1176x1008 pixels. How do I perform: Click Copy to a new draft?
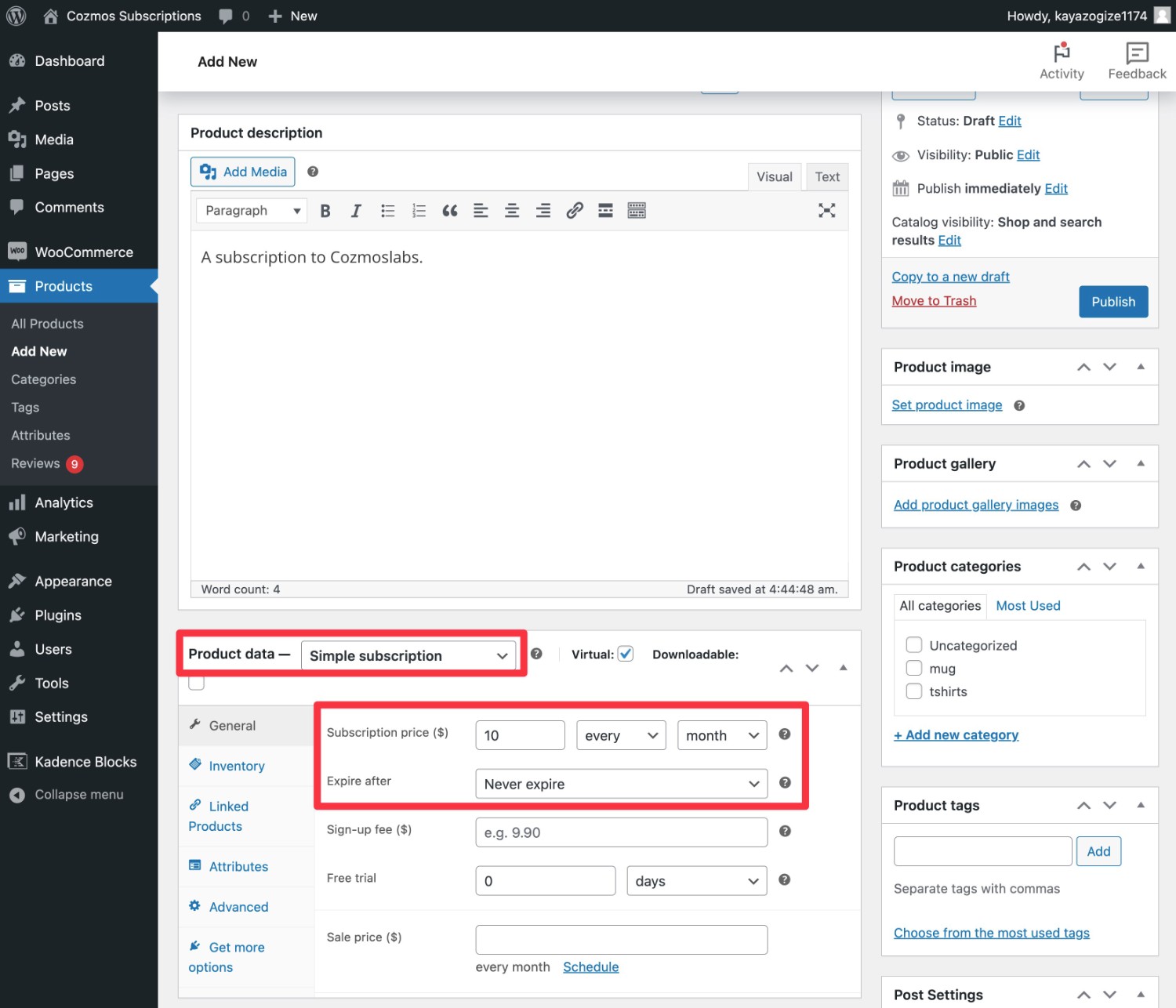950,277
